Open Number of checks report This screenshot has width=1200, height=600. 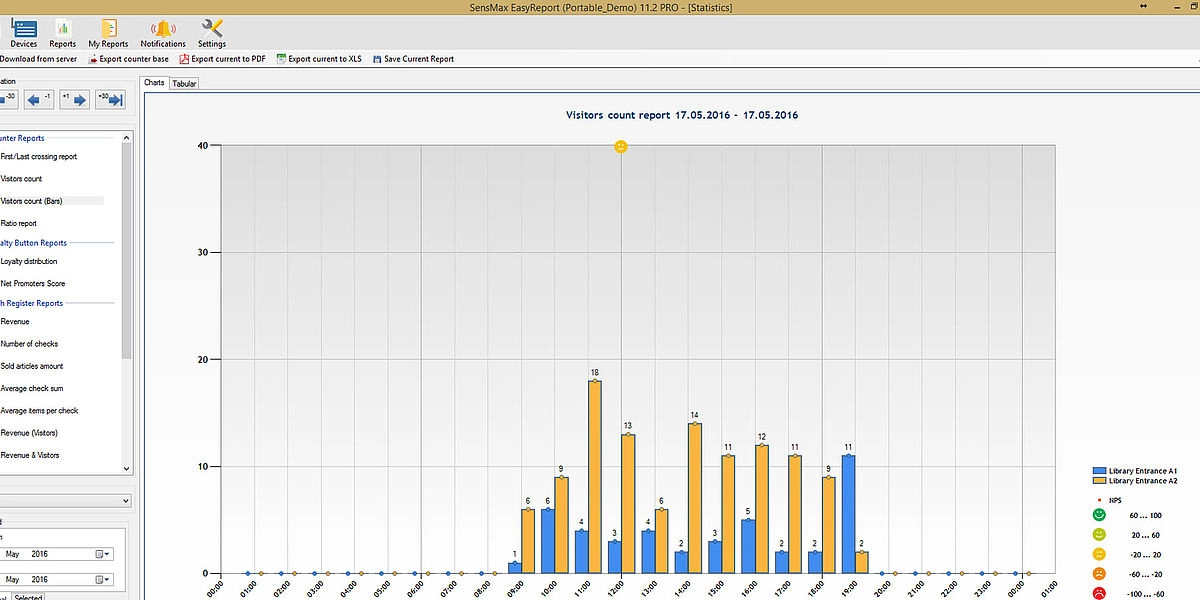pyautogui.click(x=29, y=344)
